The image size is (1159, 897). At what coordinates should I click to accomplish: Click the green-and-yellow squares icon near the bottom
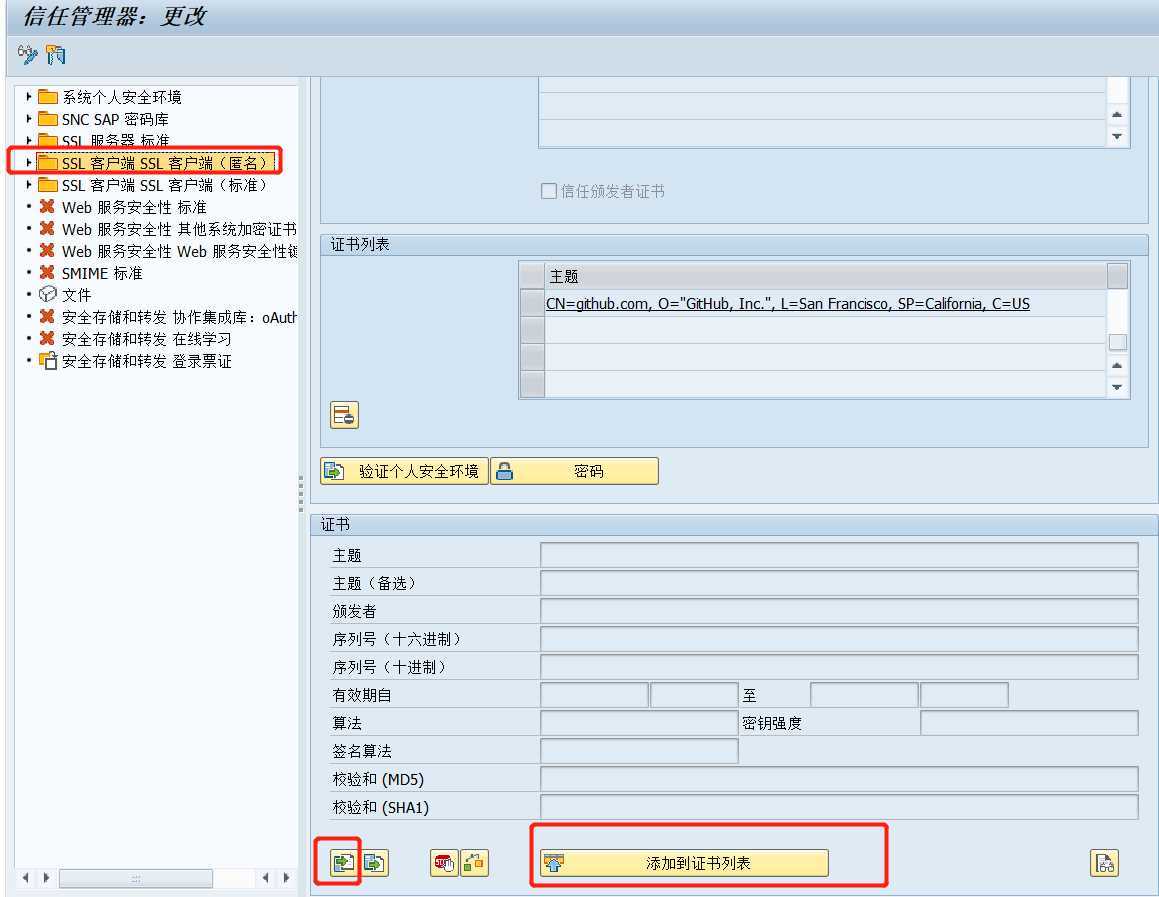tap(475, 862)
